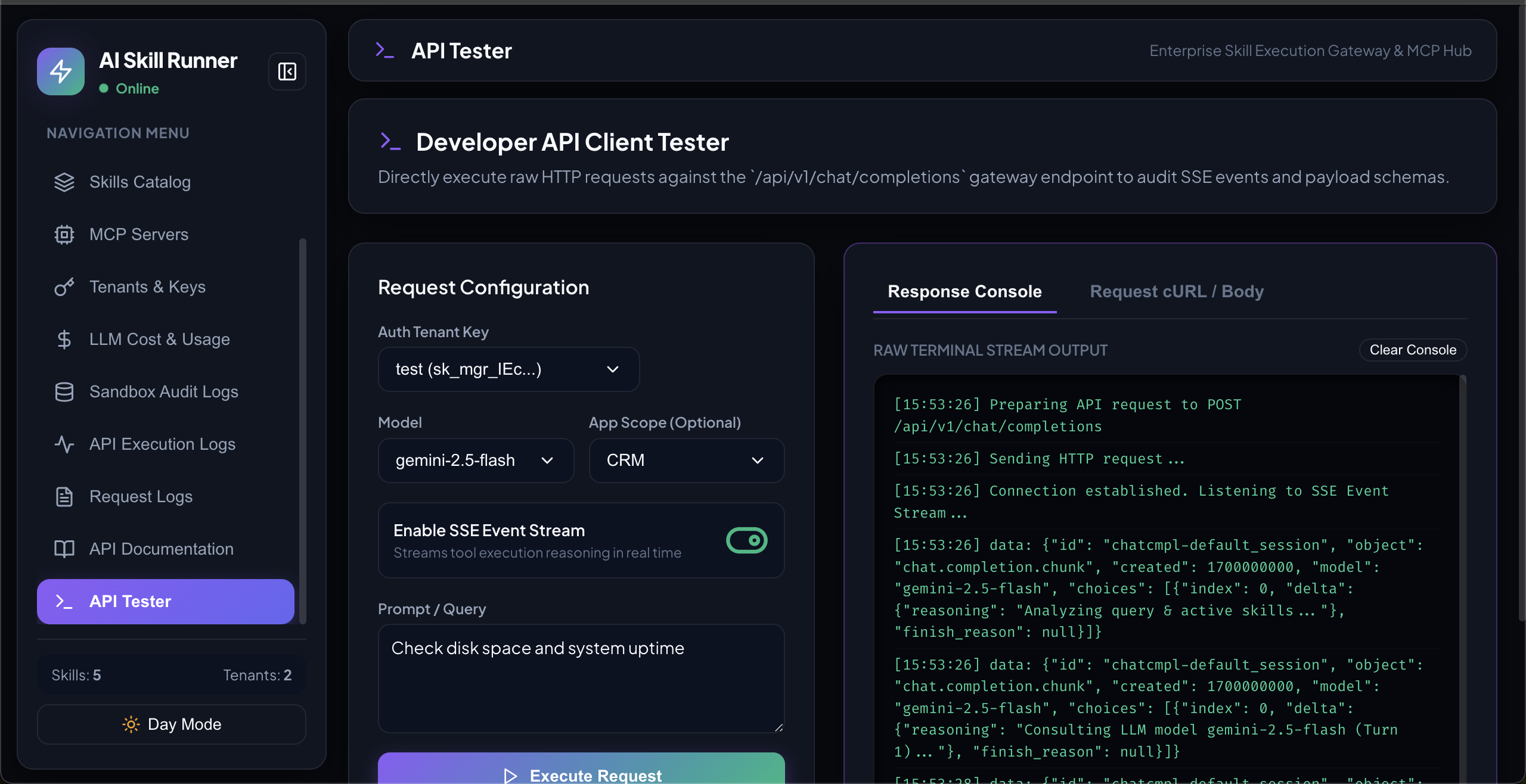
Task: Click "Sending HTTP request..." console line
Action: point(1039,459)
